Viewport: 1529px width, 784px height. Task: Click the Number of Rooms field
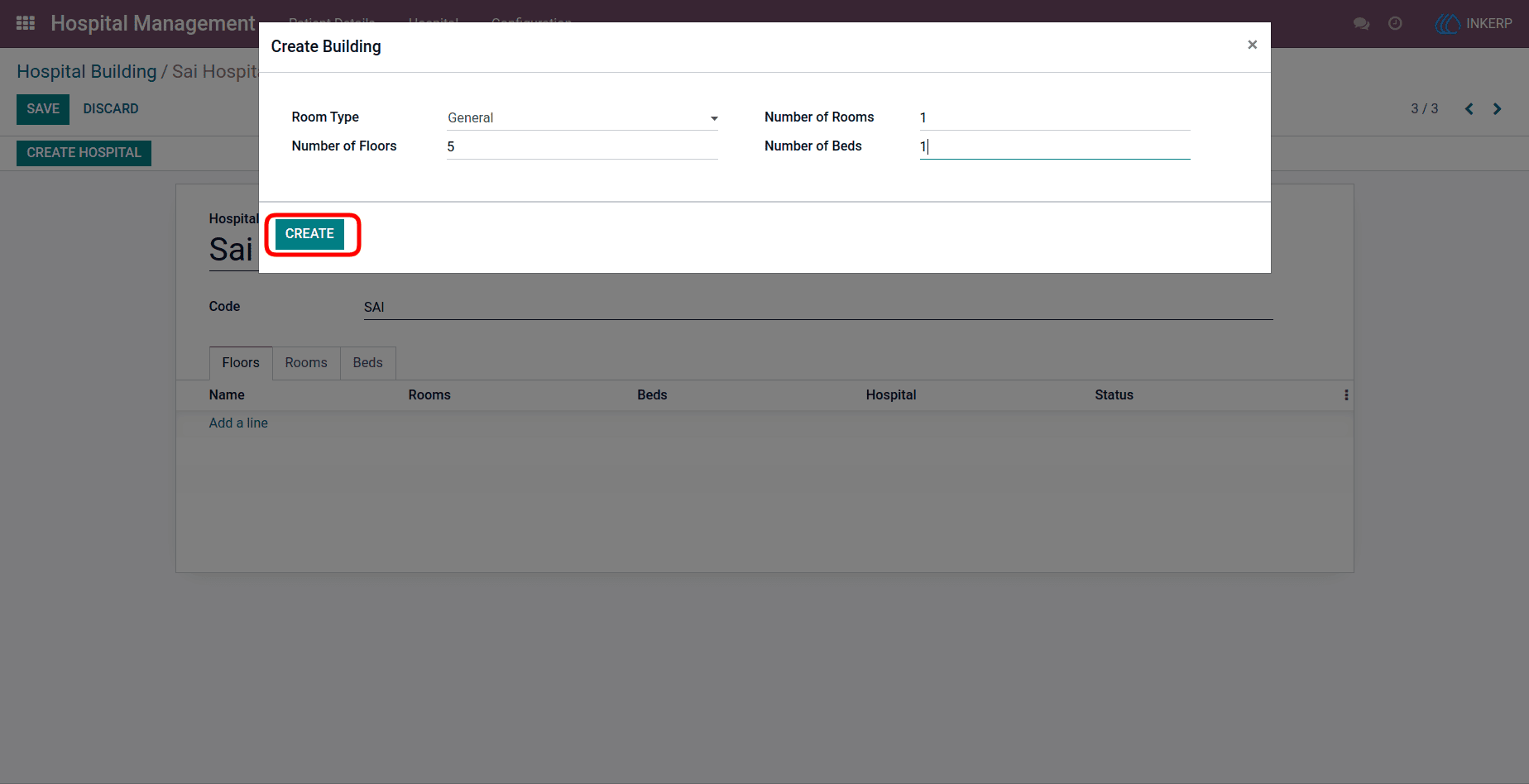coord(1055,117)
